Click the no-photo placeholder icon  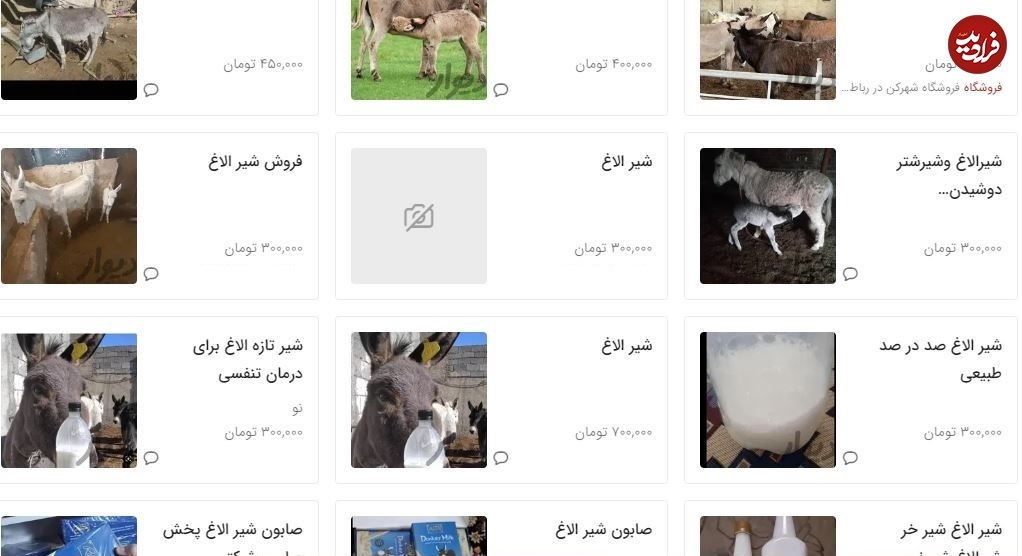point(418,217)
